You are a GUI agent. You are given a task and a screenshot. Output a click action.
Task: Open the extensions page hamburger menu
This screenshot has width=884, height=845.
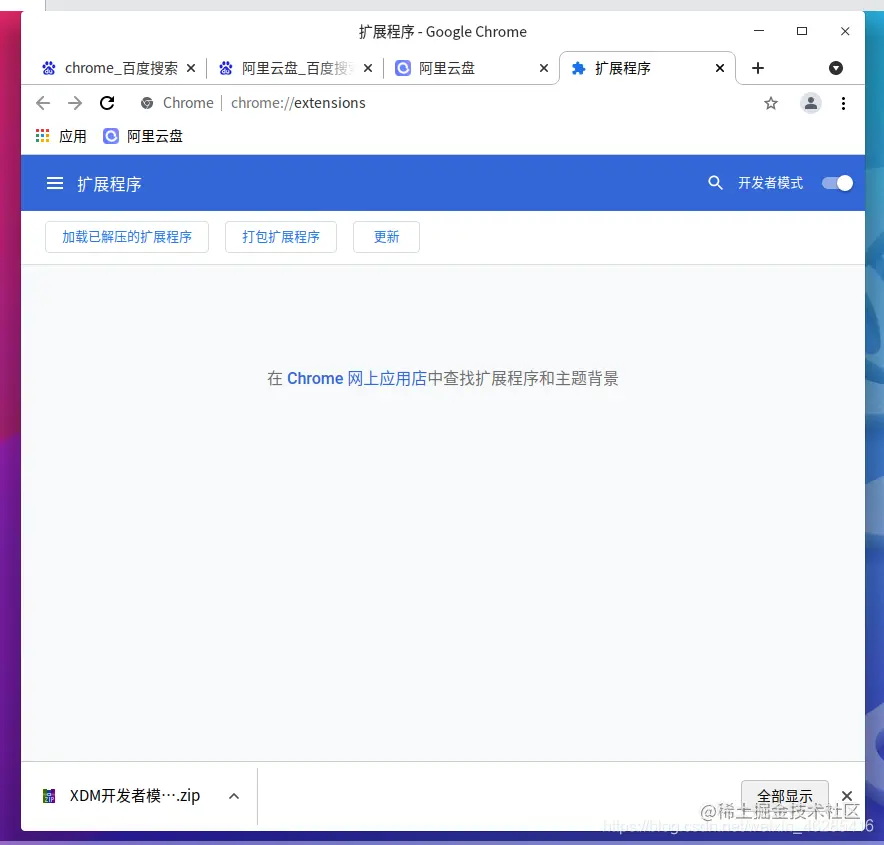coord(55,183)
